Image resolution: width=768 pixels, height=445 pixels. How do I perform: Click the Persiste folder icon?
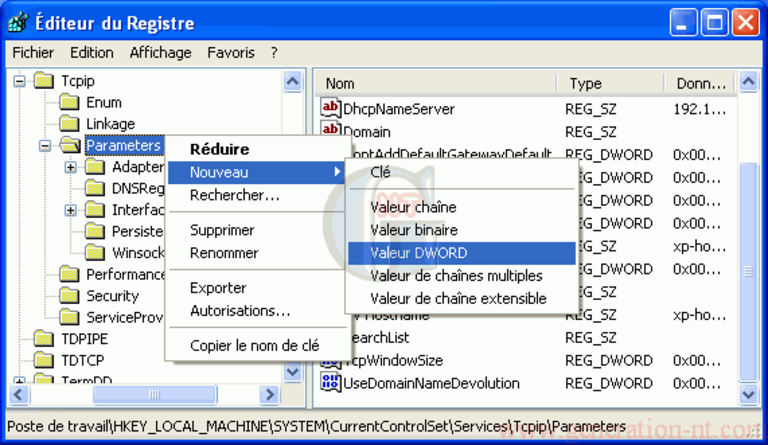point(95,231)
